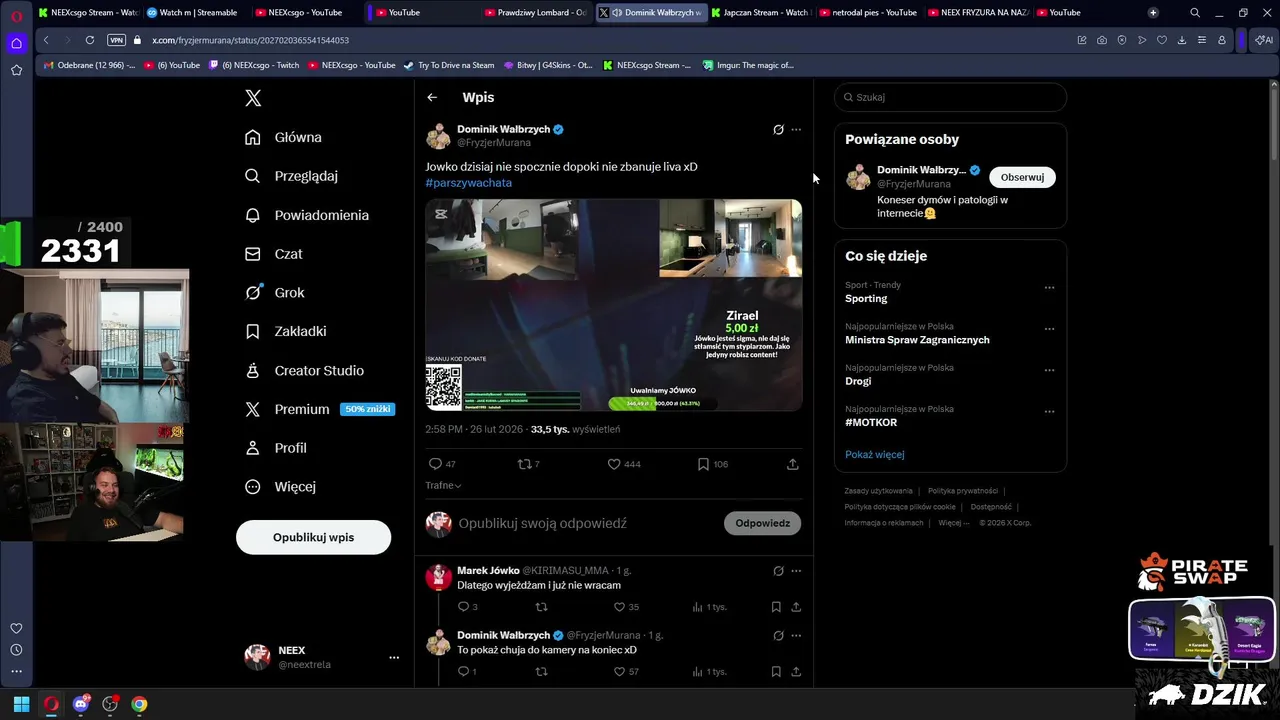Open options for Drogi trend
The height and width of the screenshot is (720, 1280).
[1049, 370]
